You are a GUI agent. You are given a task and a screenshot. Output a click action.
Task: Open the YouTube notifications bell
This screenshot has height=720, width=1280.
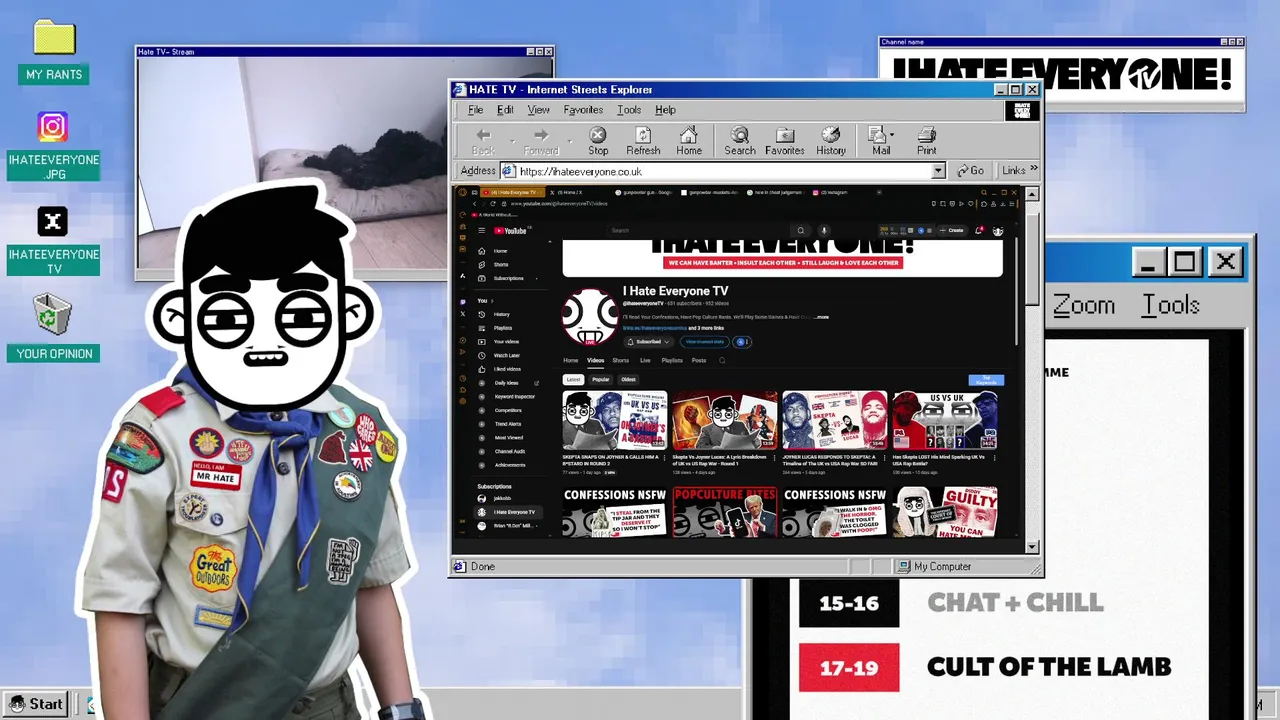coord(979,231)
